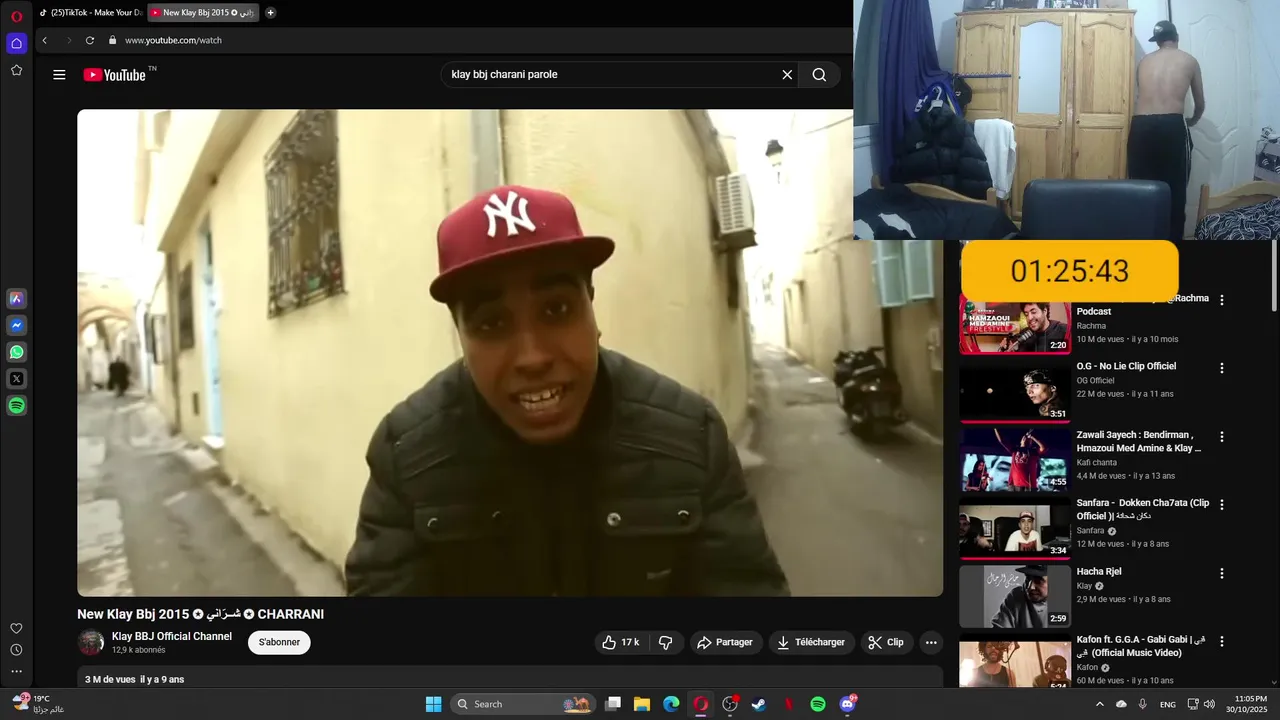Screen dimensions: 1280x720
Task: Open Sanfara - Dokken Cha7ata video
Action: point(1143,509)
